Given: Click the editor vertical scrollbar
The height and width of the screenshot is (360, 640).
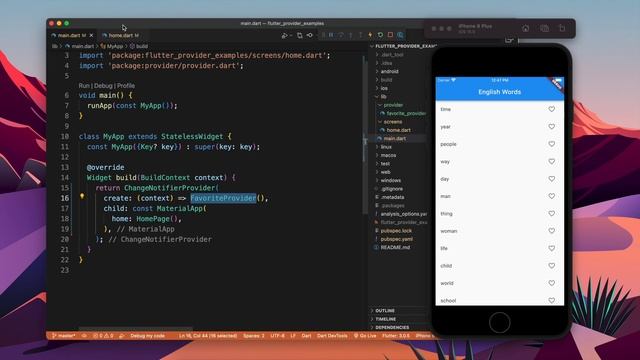Looking at the screenshot, I should click(364, 135).
